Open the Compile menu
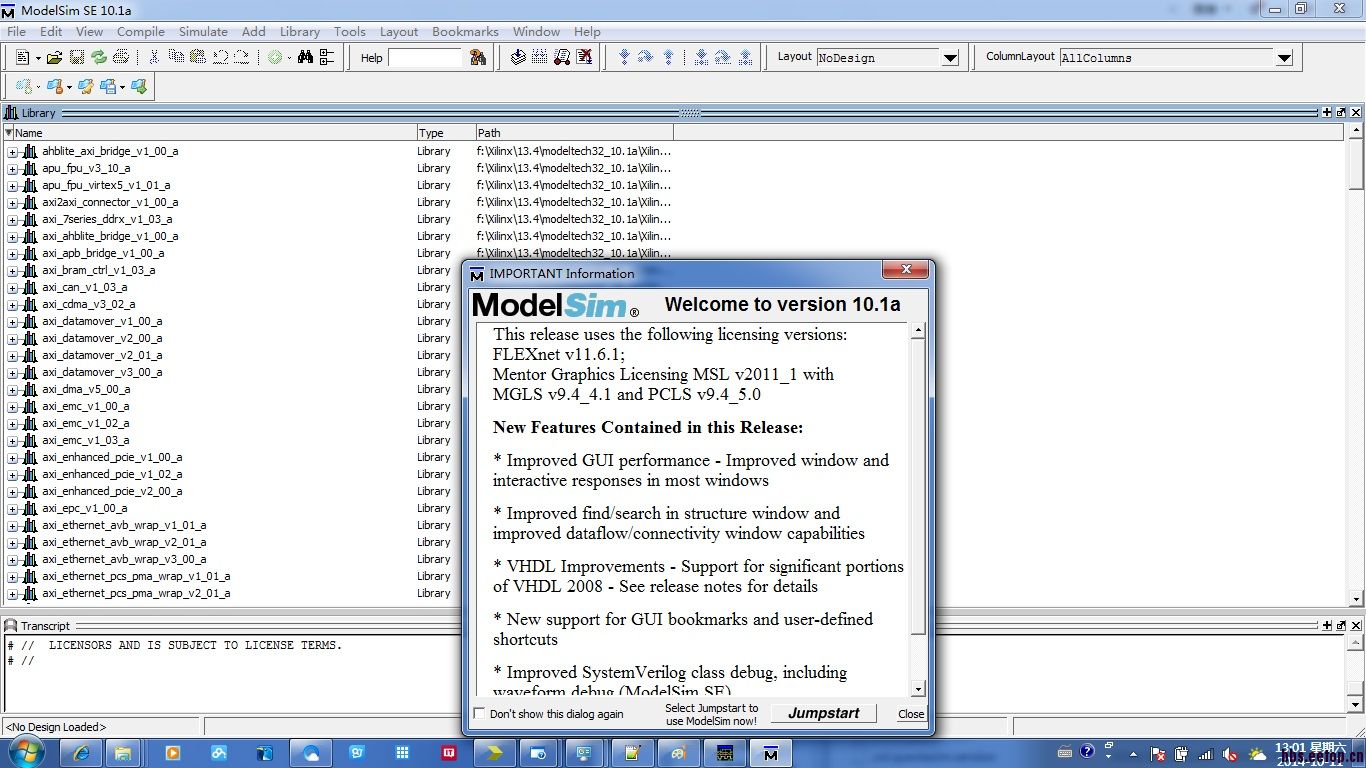 [x=141, y=31]
